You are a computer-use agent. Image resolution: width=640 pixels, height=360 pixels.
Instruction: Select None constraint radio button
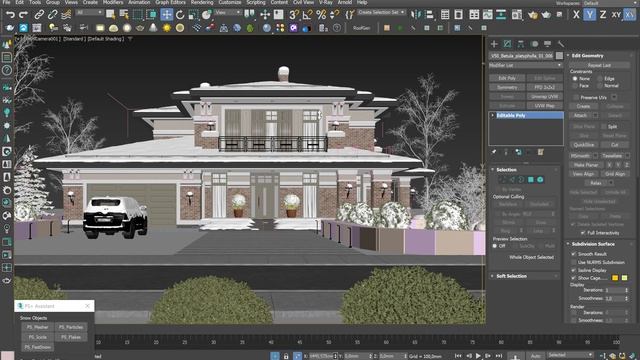coord(575,78)
